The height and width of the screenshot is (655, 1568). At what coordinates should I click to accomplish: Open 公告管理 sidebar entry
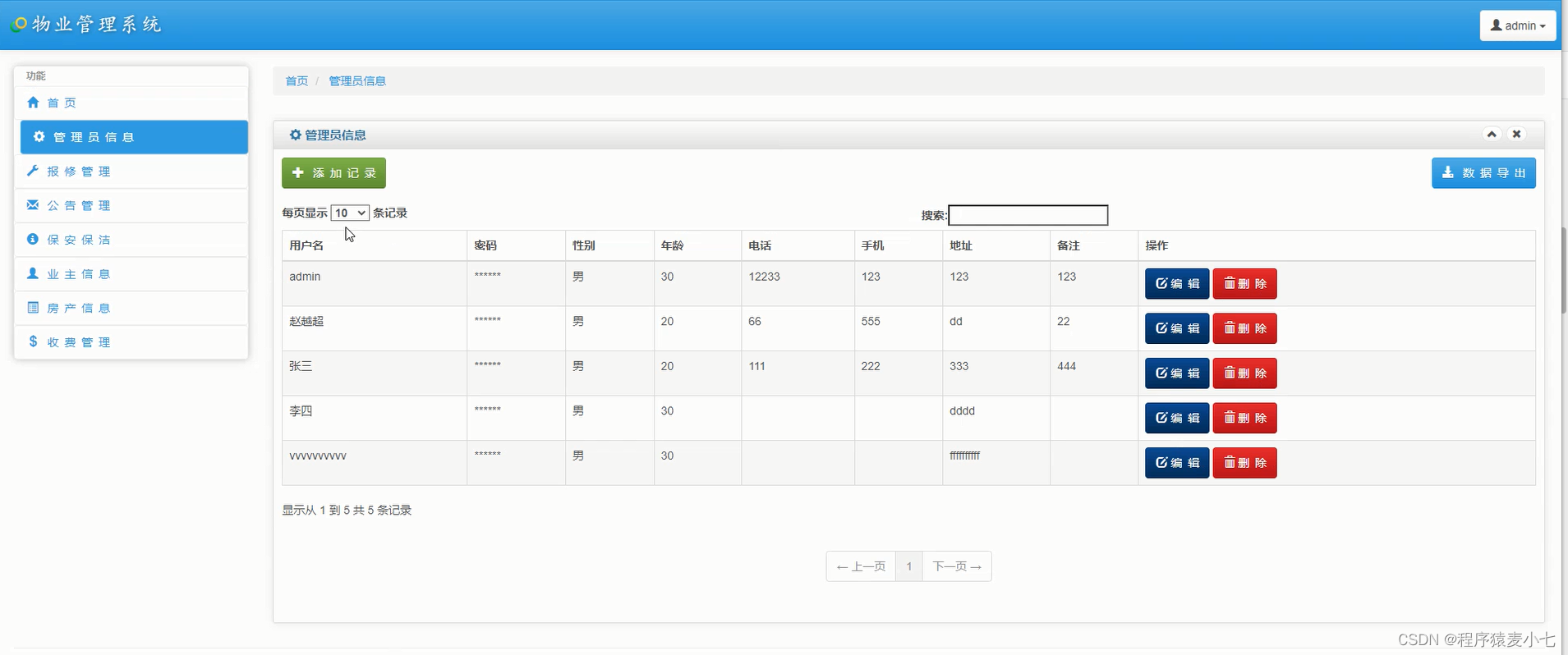pyautogui.click(x=131, y=205)
